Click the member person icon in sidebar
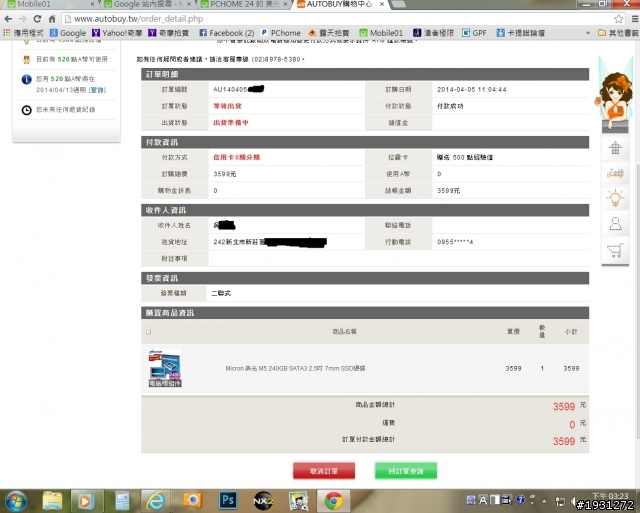The width and height of the screenshot is (640, 513). 615,224
